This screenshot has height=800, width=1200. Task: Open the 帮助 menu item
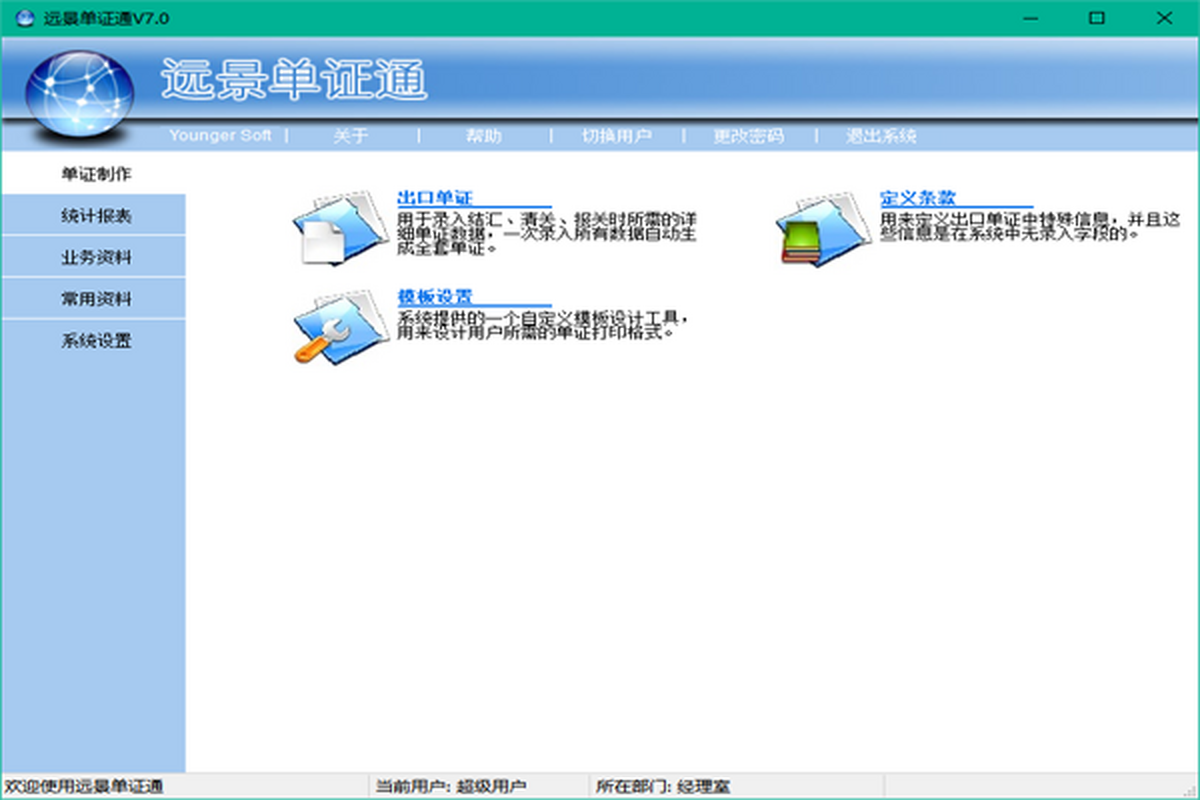[x=483, y=136]
